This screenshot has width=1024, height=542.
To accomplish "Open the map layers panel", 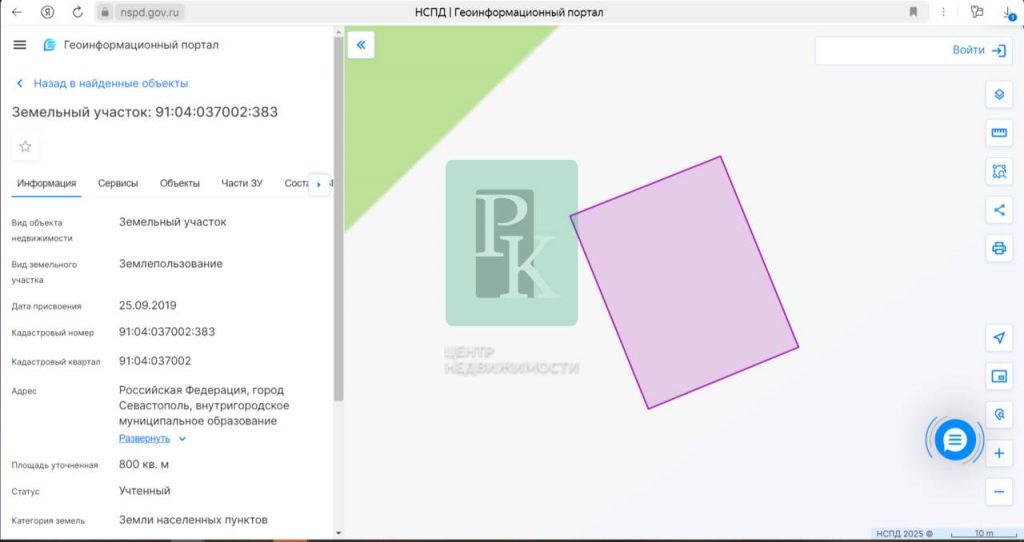I will (x=999, y=95).
